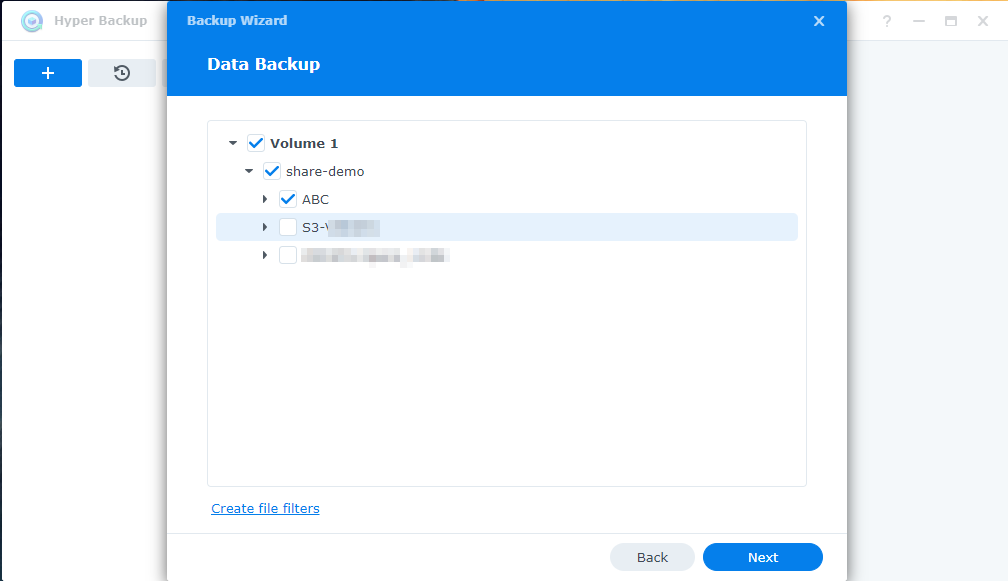Open the restore clock-arrow icon
This screenshot has height=581, width=1008.
point(122,73)
